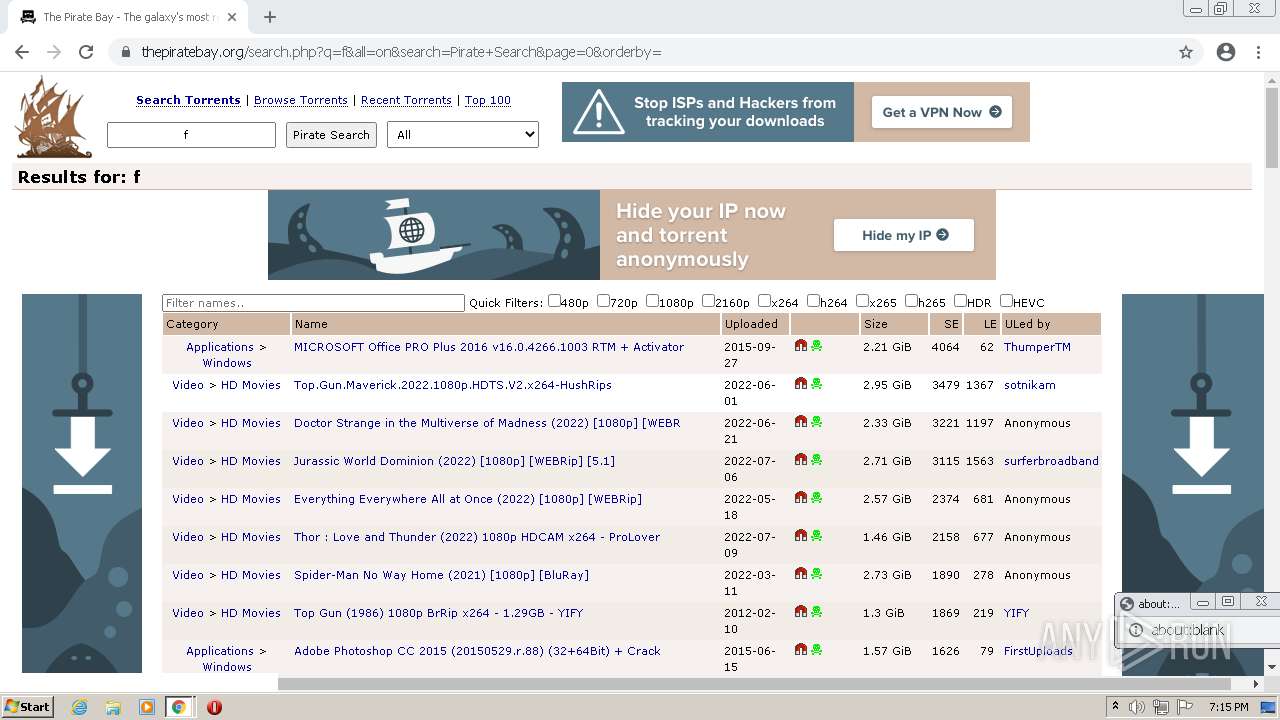
Task: Open the Jurassic World Dominion torrent page
Action: pos(454,461)
